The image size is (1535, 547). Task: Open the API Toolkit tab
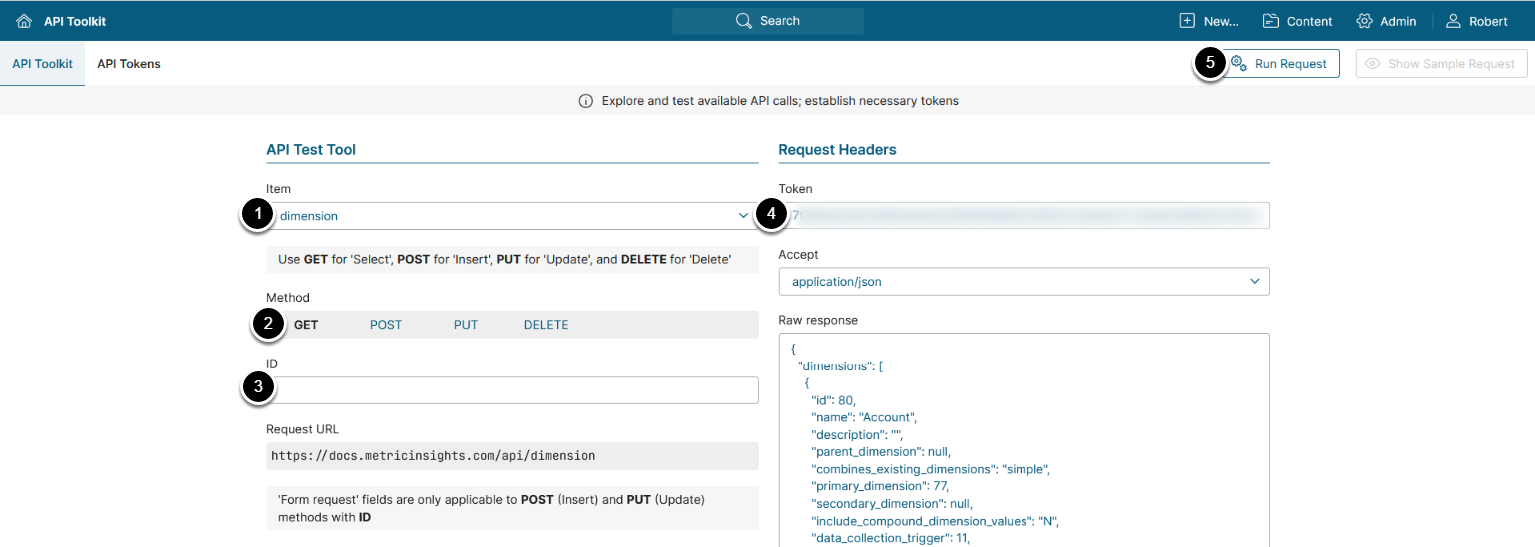[42, 64]
